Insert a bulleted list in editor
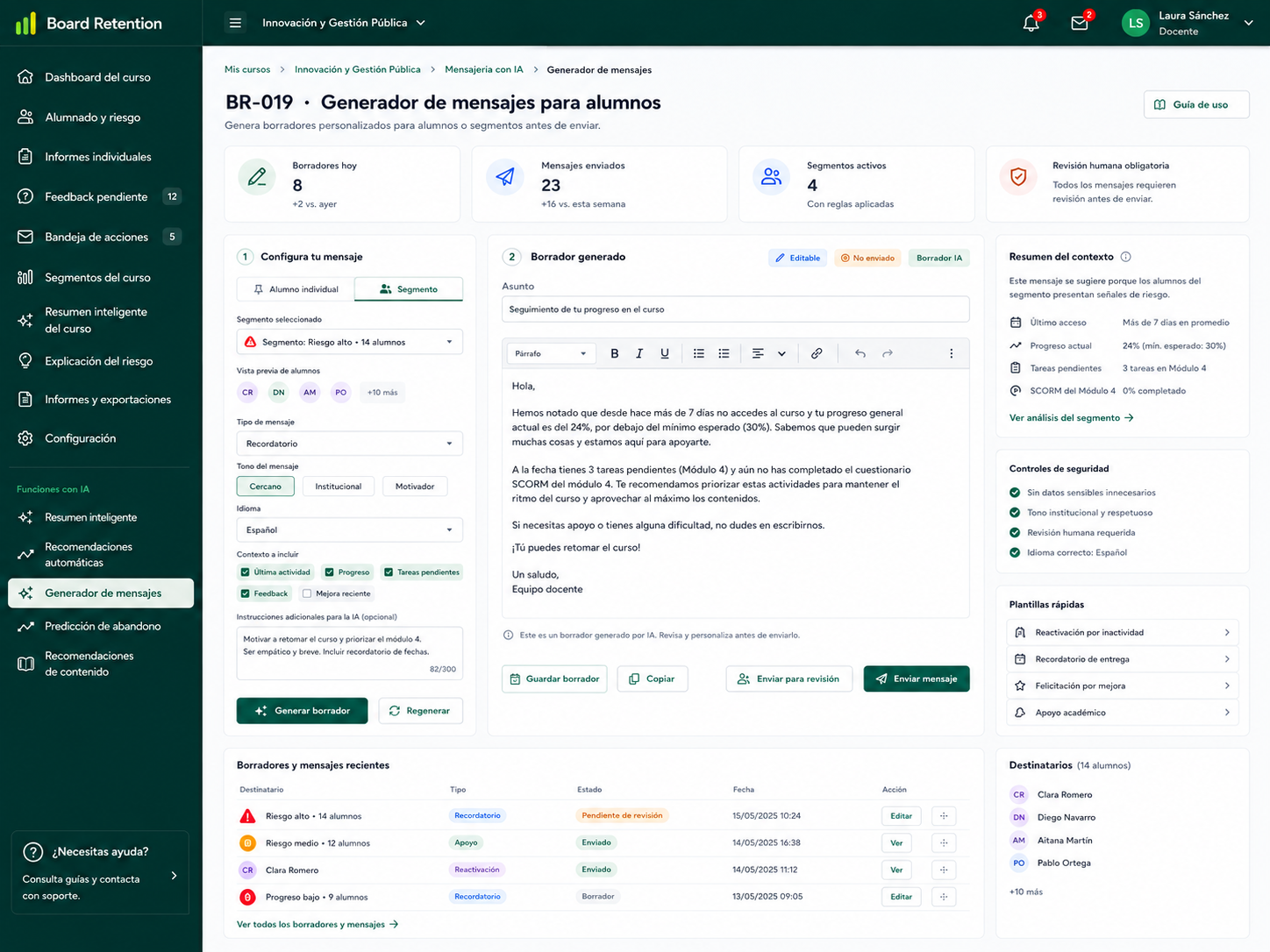The image size is (1270, 952). pos(699,353)
